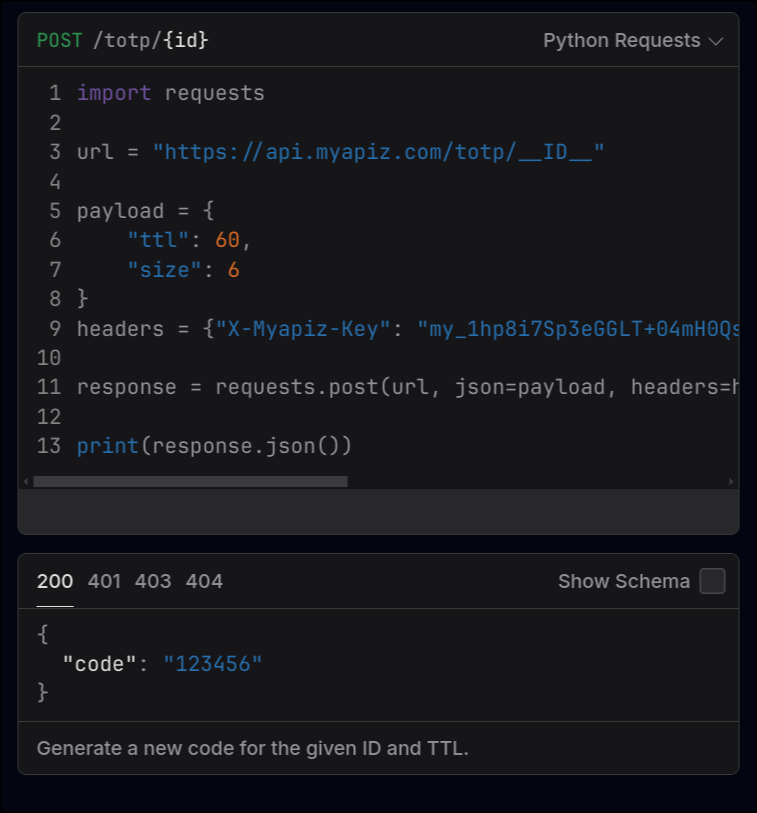Select the 200 response tab
Image resolution: width=757 pixels, height=813 pixels.
click(55, 581)
